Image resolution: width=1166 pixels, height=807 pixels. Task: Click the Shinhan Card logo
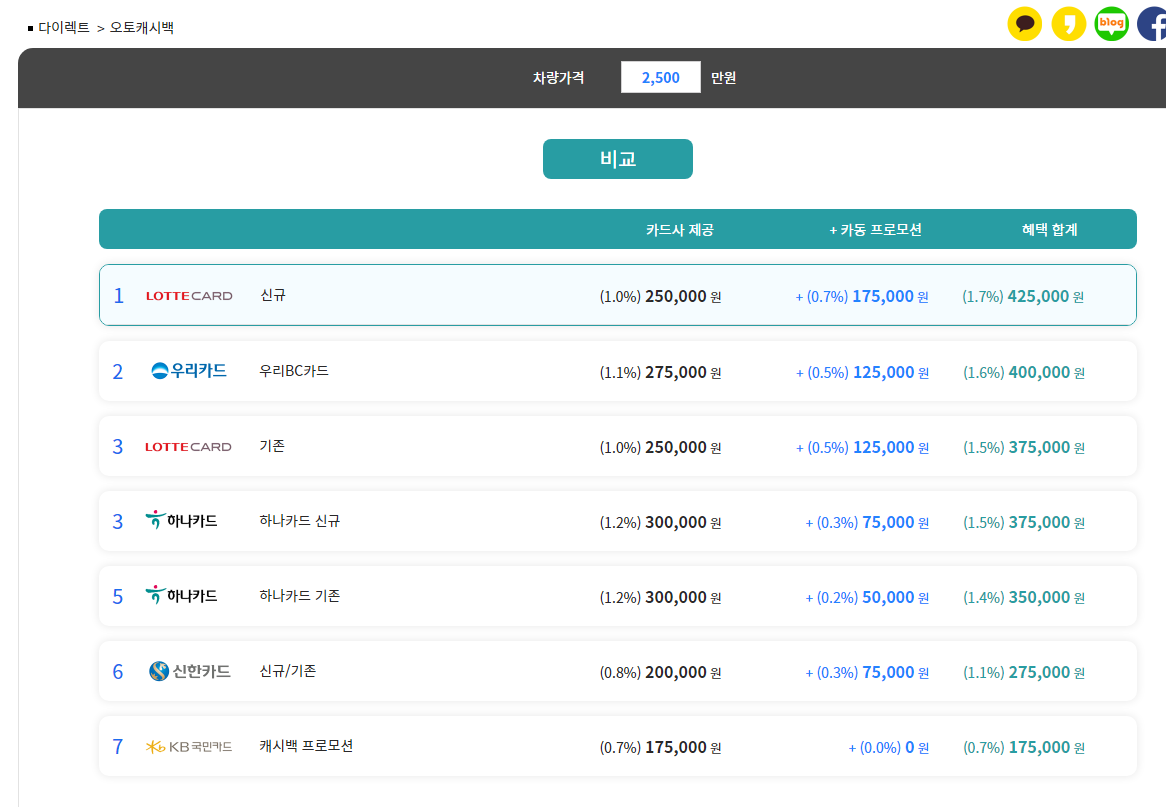tap(190, 671)
